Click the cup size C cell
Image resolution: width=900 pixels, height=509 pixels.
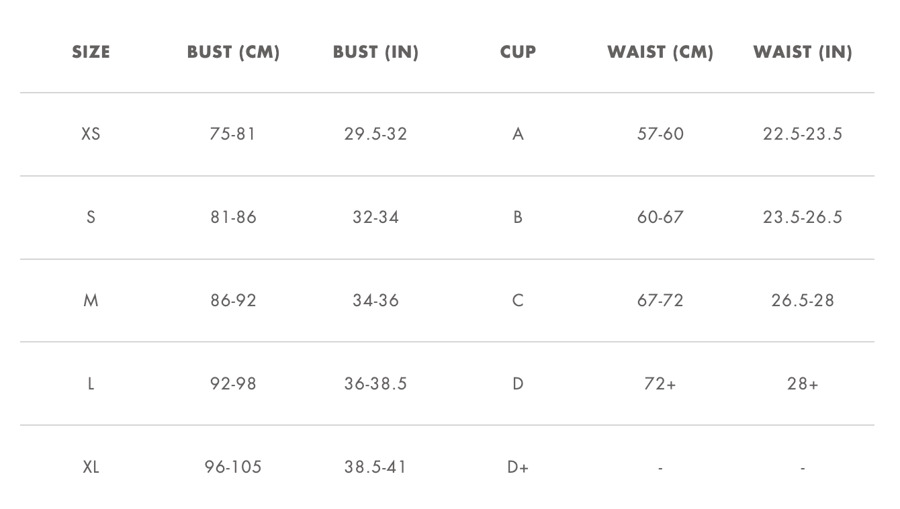[518, 300]
